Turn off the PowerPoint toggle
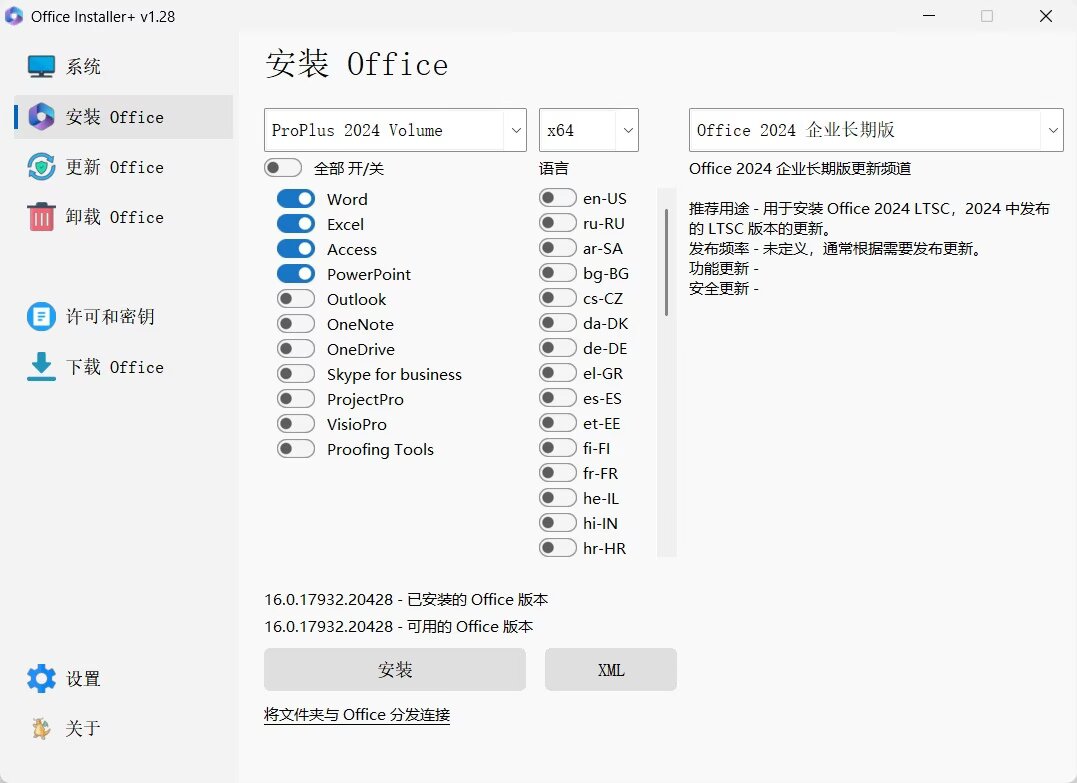Viewport: 1077px width, 783px height. 296,274
